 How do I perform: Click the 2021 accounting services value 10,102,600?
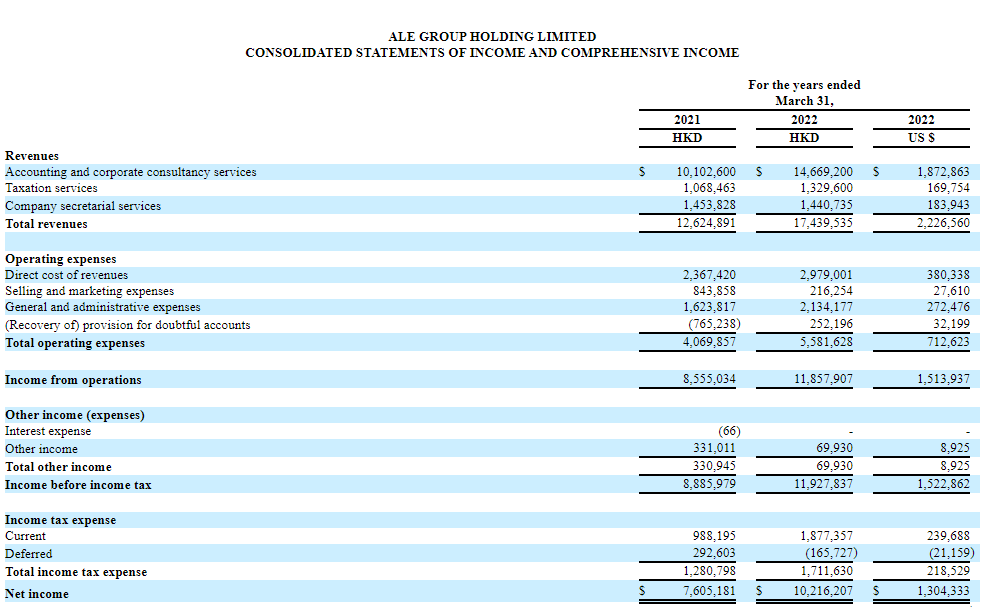706,172
